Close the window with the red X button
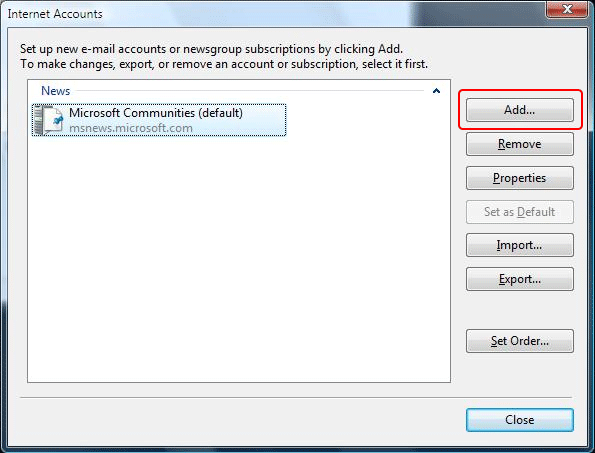Screen dimensions: 595x453 coord(567,8)
